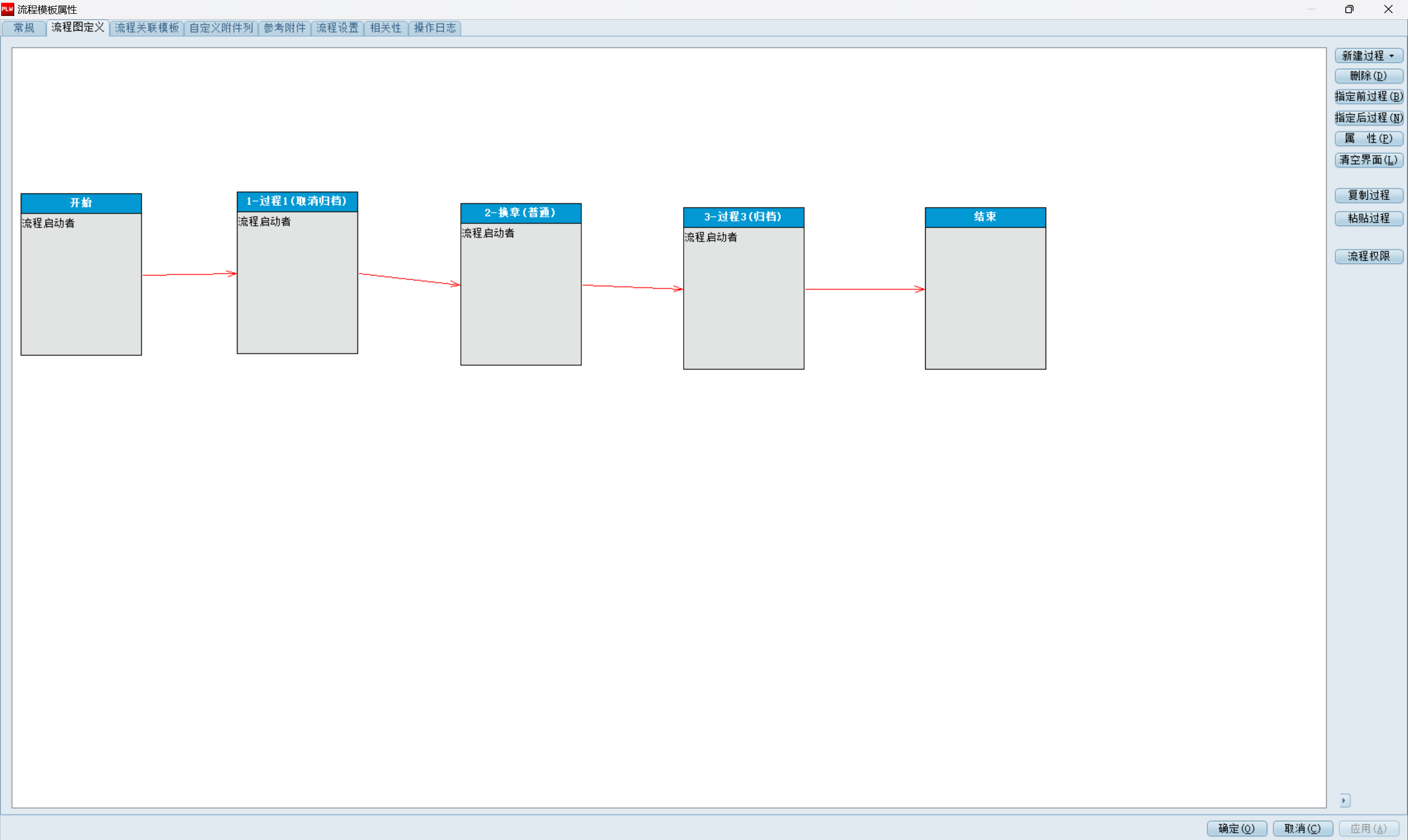Click the 指定前过程(B) button

[x=1368, y=96]
